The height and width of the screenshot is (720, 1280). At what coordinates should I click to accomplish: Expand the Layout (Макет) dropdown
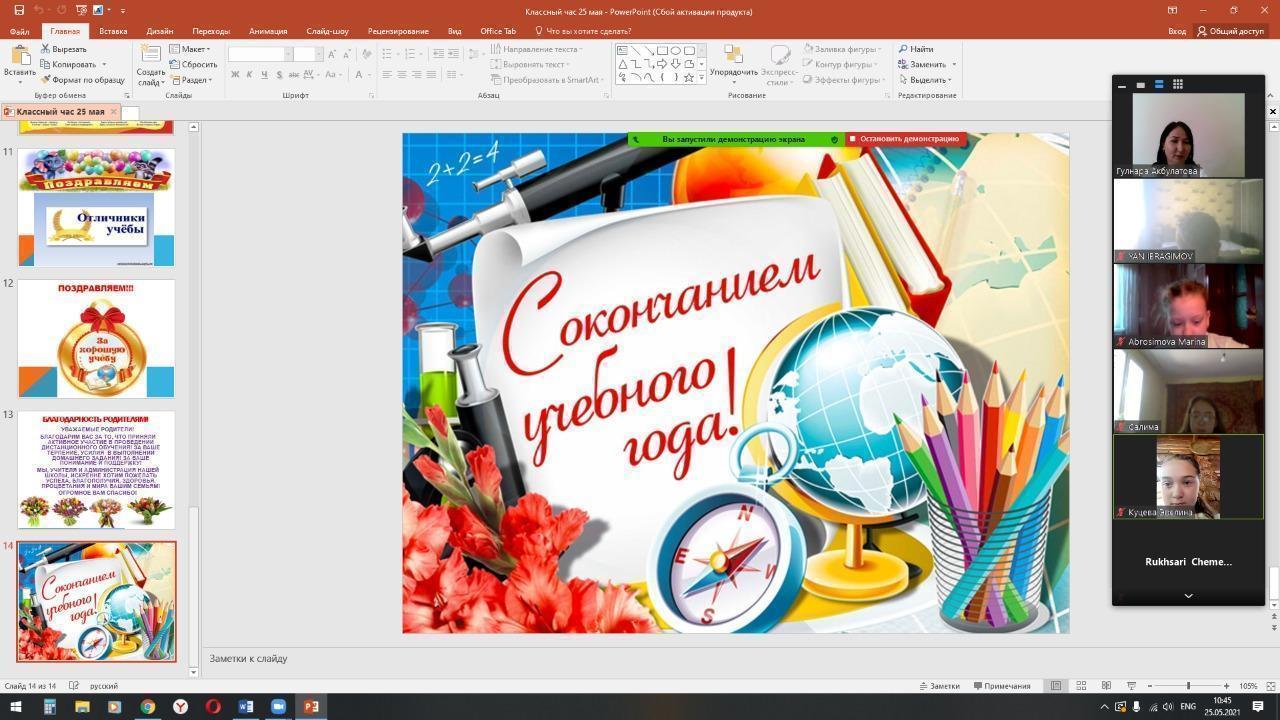pos(190,49)
